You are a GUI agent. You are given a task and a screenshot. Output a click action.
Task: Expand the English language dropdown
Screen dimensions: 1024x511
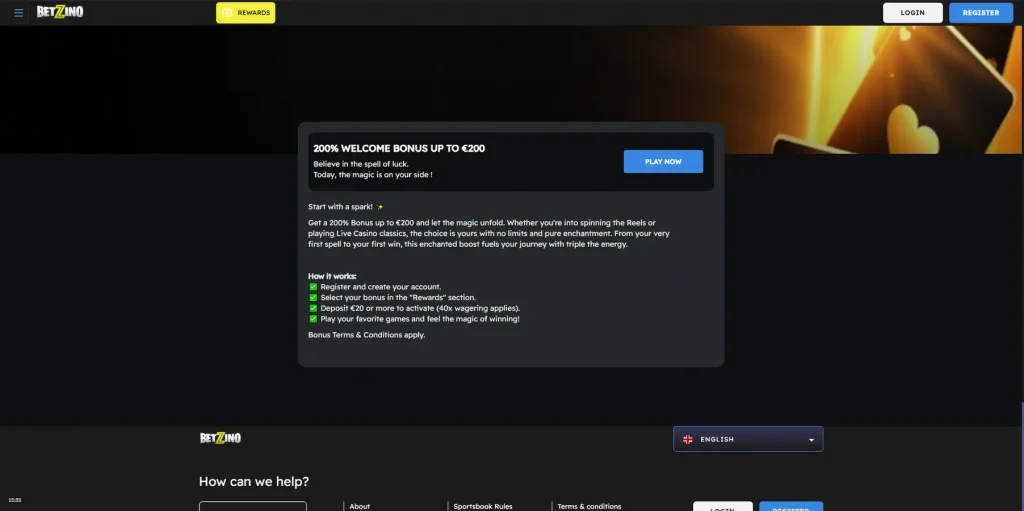(x=748, y=439)
